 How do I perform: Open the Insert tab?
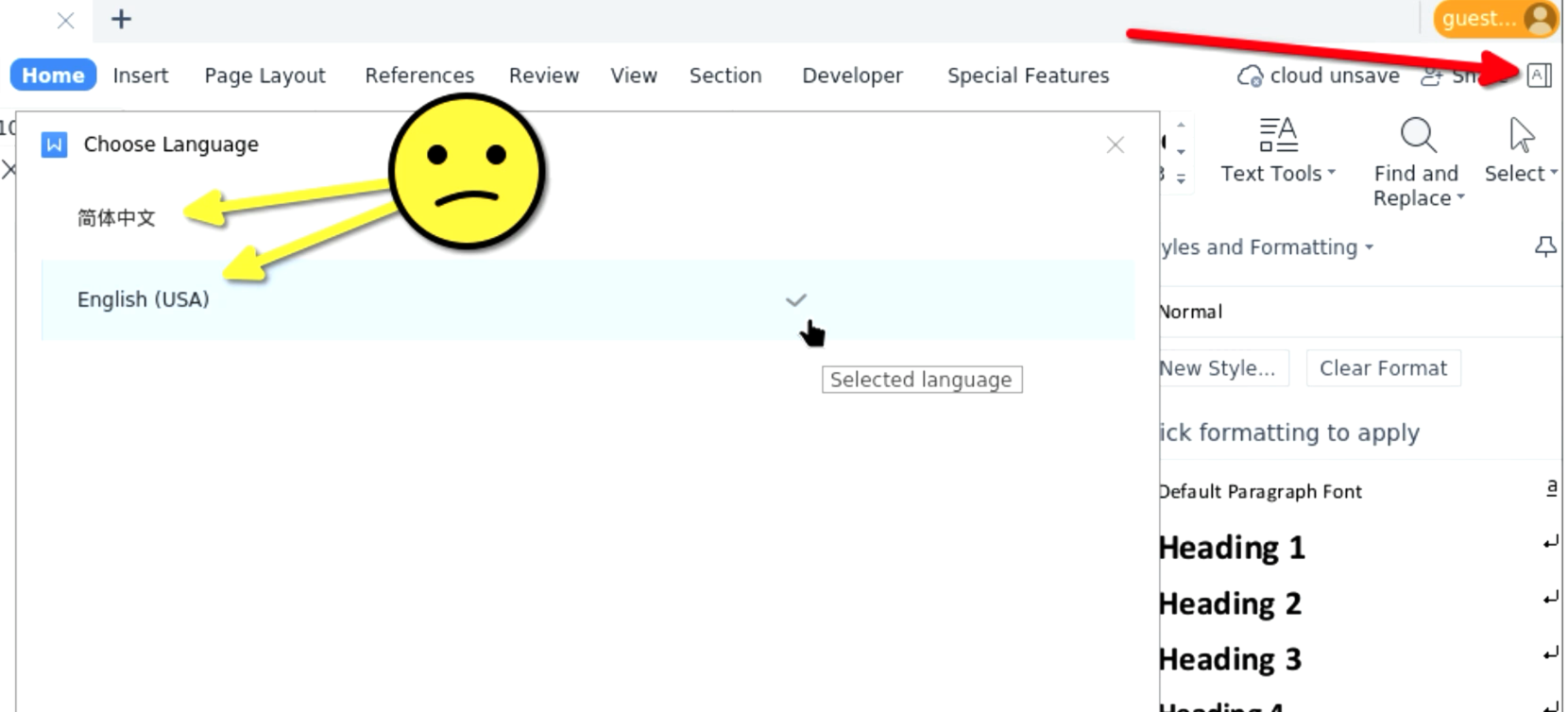141,76
